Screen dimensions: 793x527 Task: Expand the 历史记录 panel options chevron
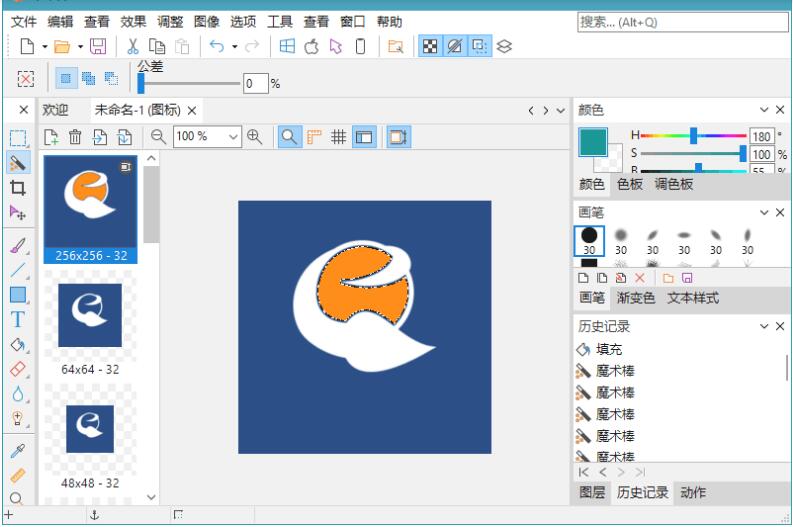click(x=764, y=326)
